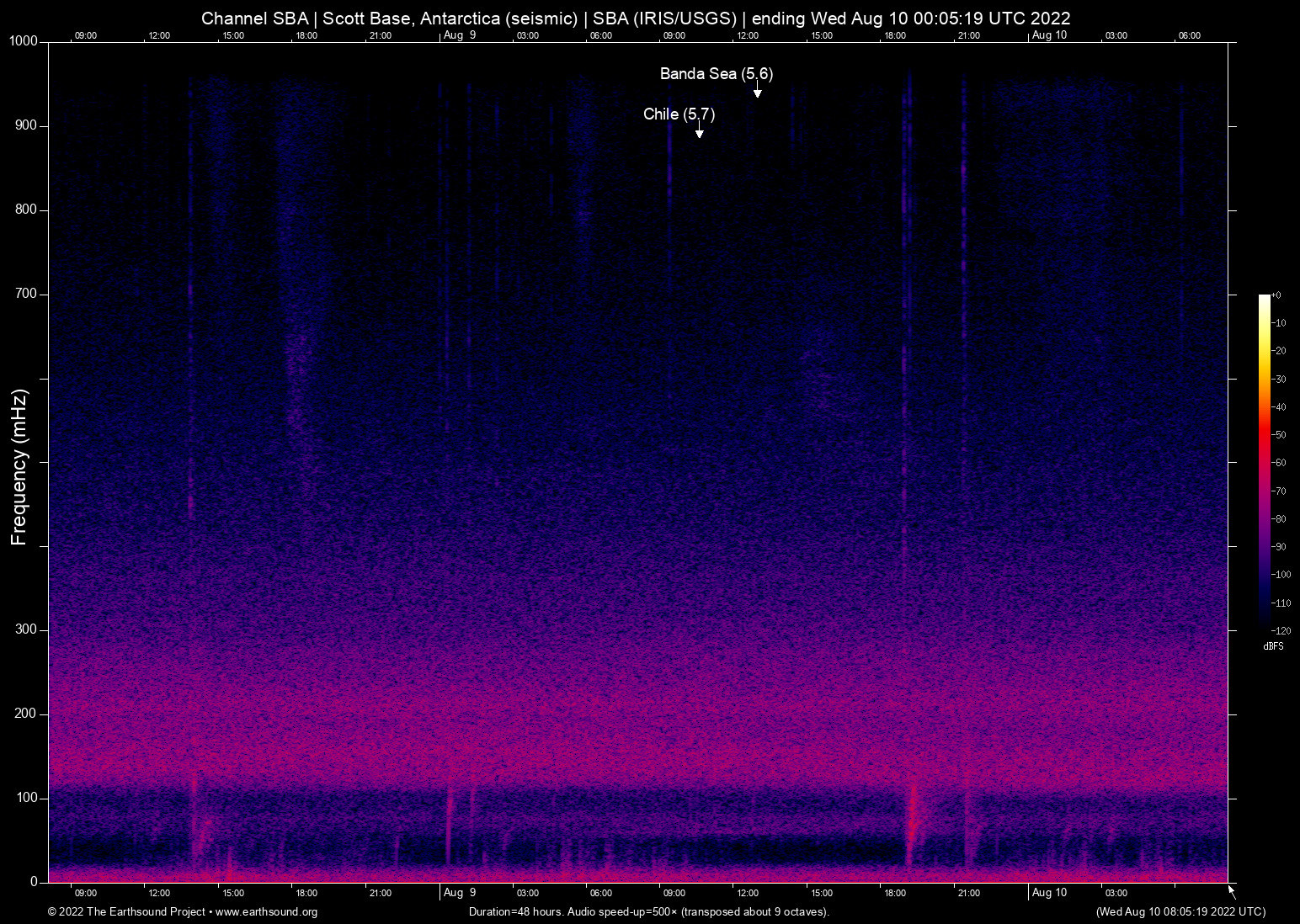Screen dimensions: 1300x924
Task: Click the Aug 10 date marker on bottom axis
Action: tap(1049, 893)
